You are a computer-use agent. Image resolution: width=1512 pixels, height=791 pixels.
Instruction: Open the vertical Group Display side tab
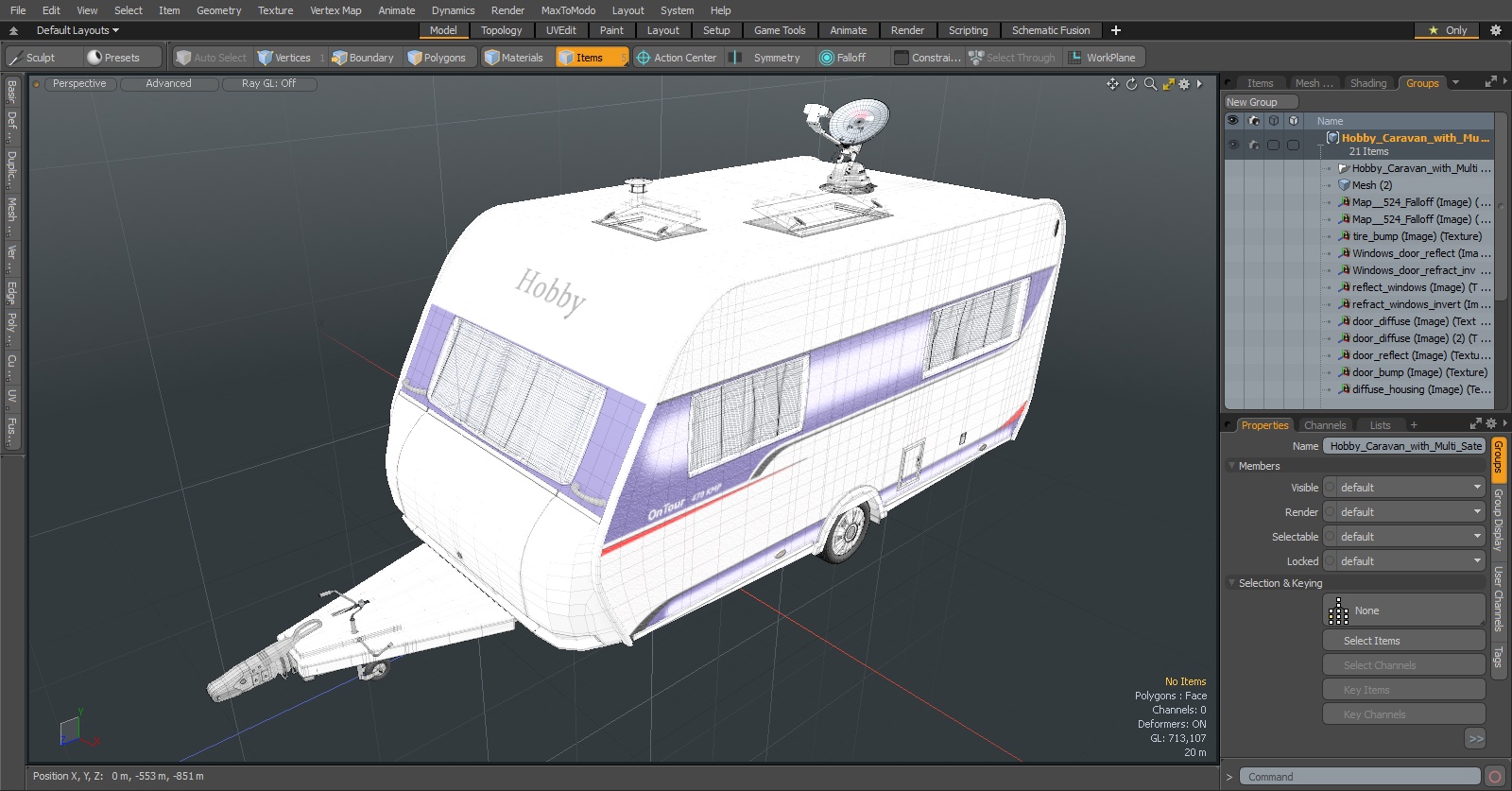pos(1499,521)
